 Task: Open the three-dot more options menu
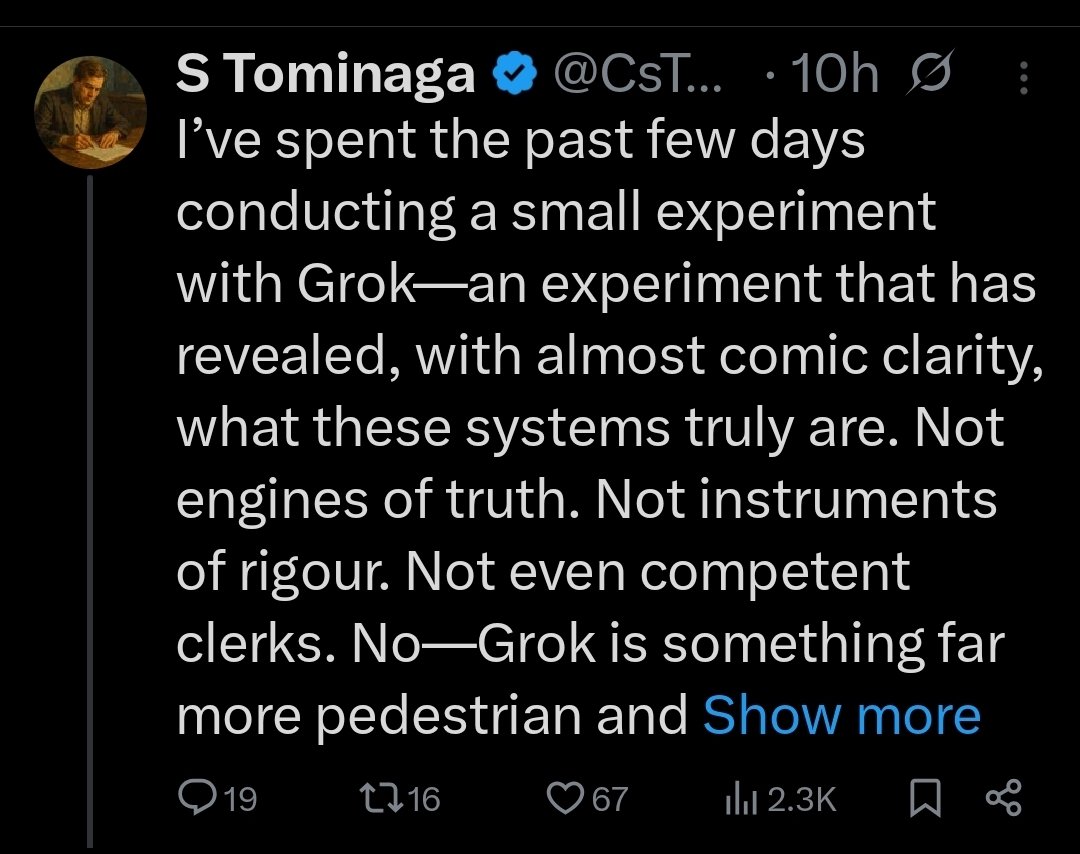[1023, 76]
